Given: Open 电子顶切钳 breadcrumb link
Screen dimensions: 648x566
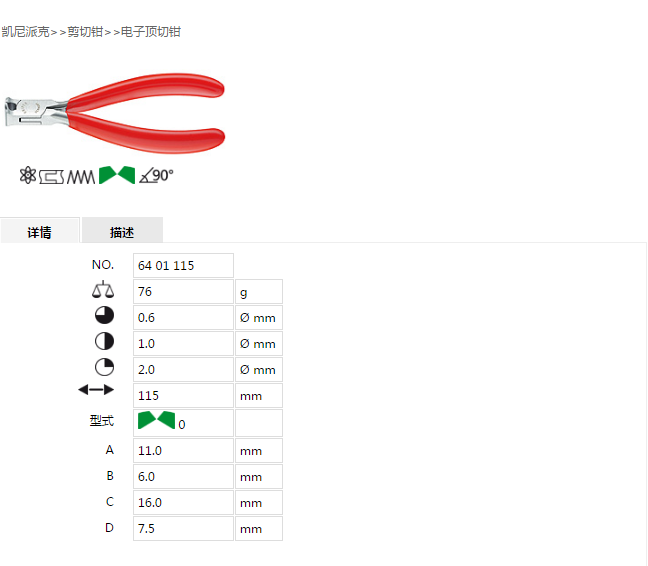Looking at the screenshot, I should pos(151,32).
